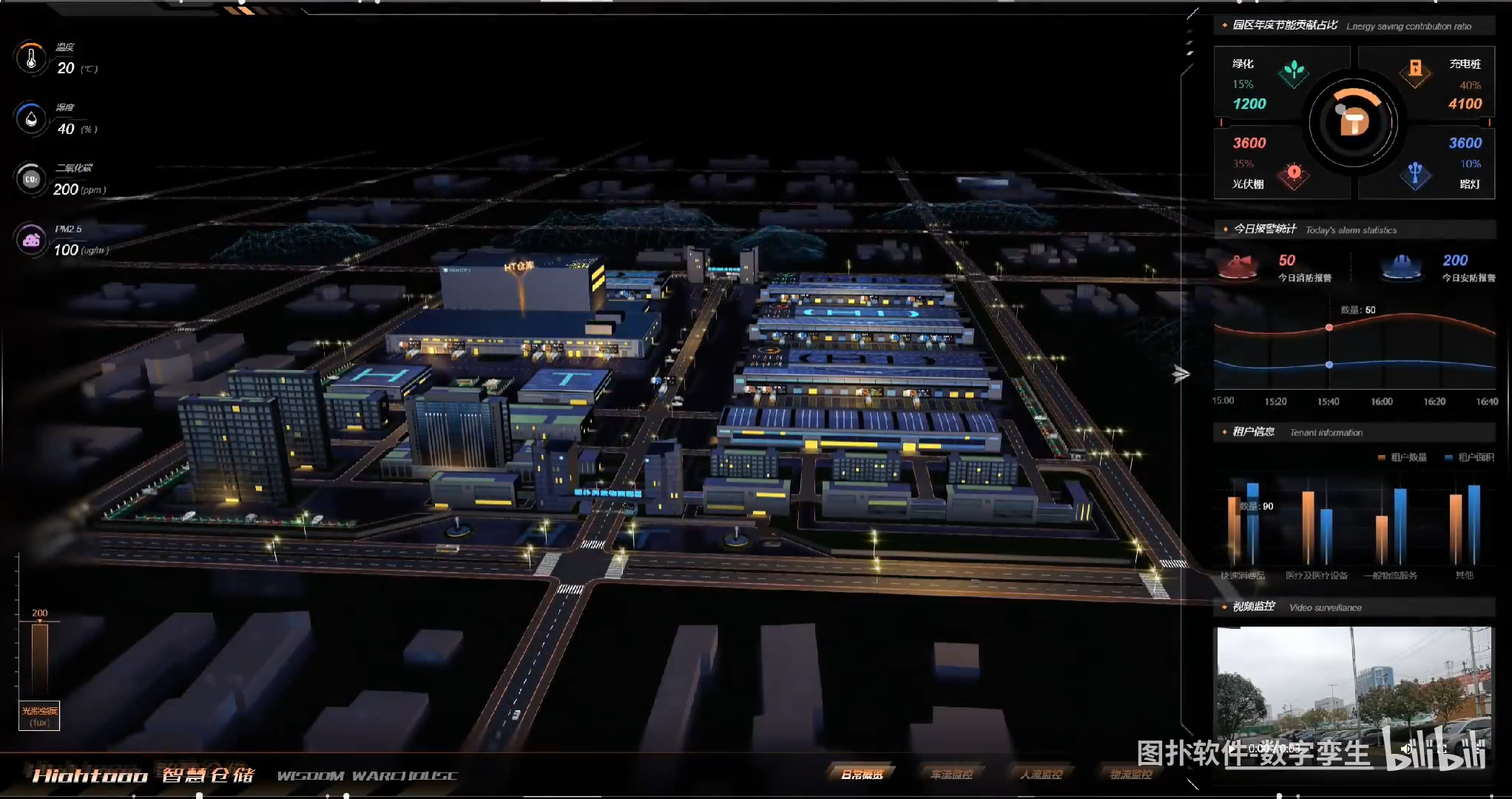The height and width of the screenshot is (799, 1512).
Task: Click the PM2.5 cloud icon
Action: click(x=31, y=240)
